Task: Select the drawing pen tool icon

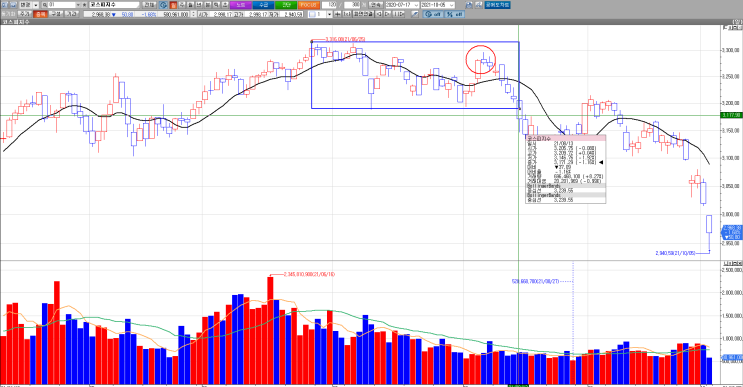Action: coord(415,14)
